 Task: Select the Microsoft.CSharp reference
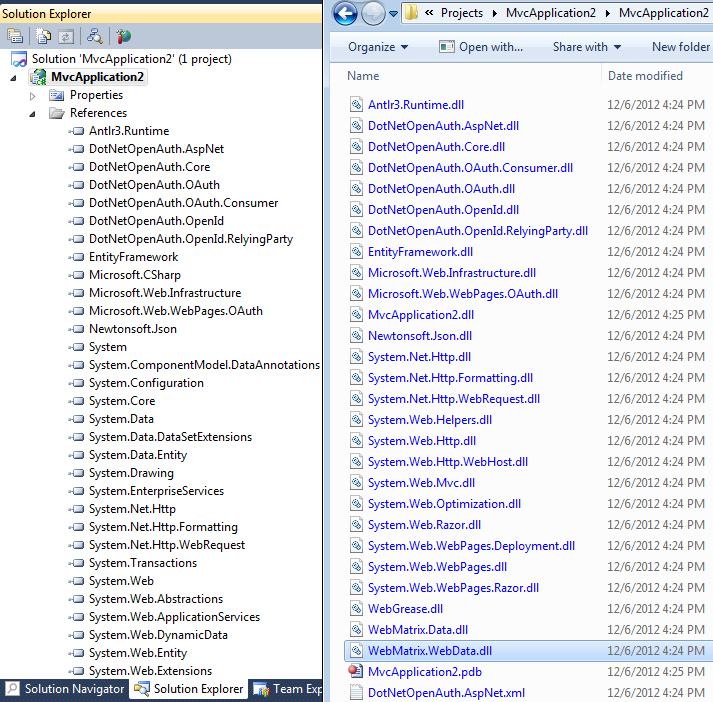tap(135, 275)
